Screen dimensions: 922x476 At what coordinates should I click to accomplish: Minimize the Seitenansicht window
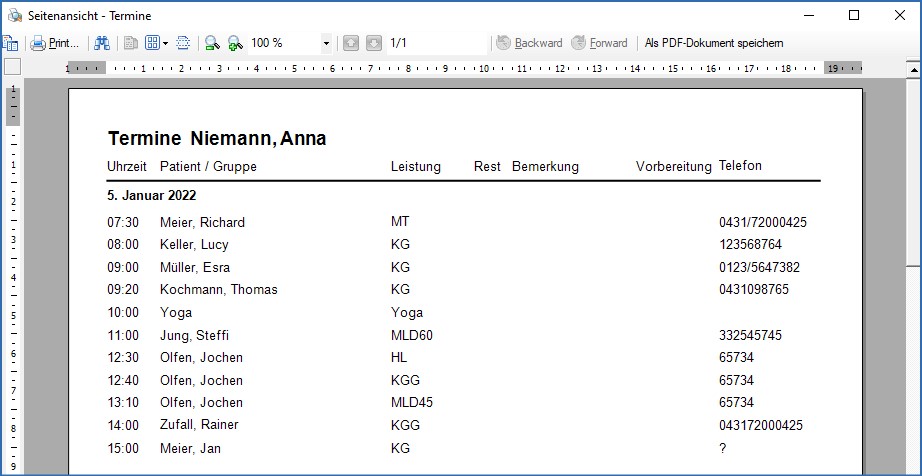(x=809, y=15)
